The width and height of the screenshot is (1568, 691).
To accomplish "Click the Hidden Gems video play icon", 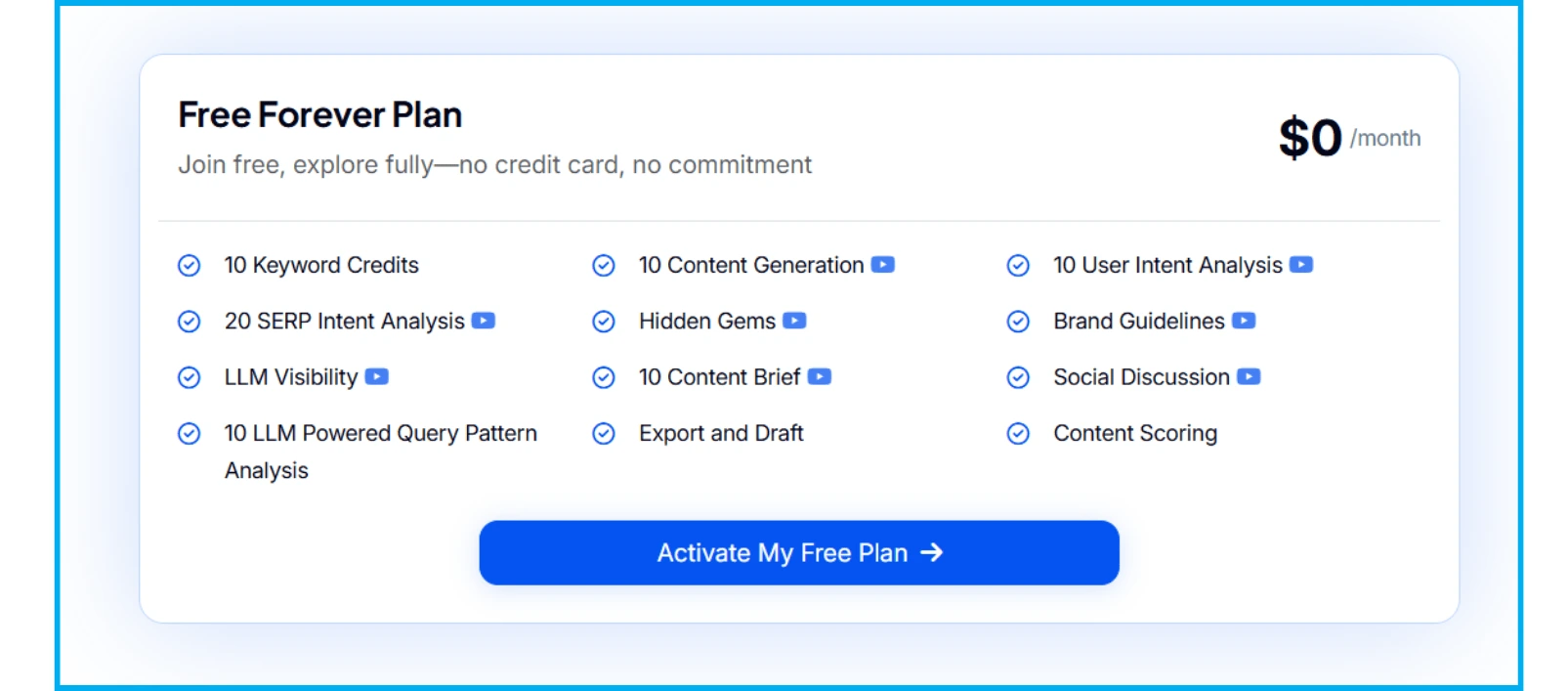I will point(796,321).
